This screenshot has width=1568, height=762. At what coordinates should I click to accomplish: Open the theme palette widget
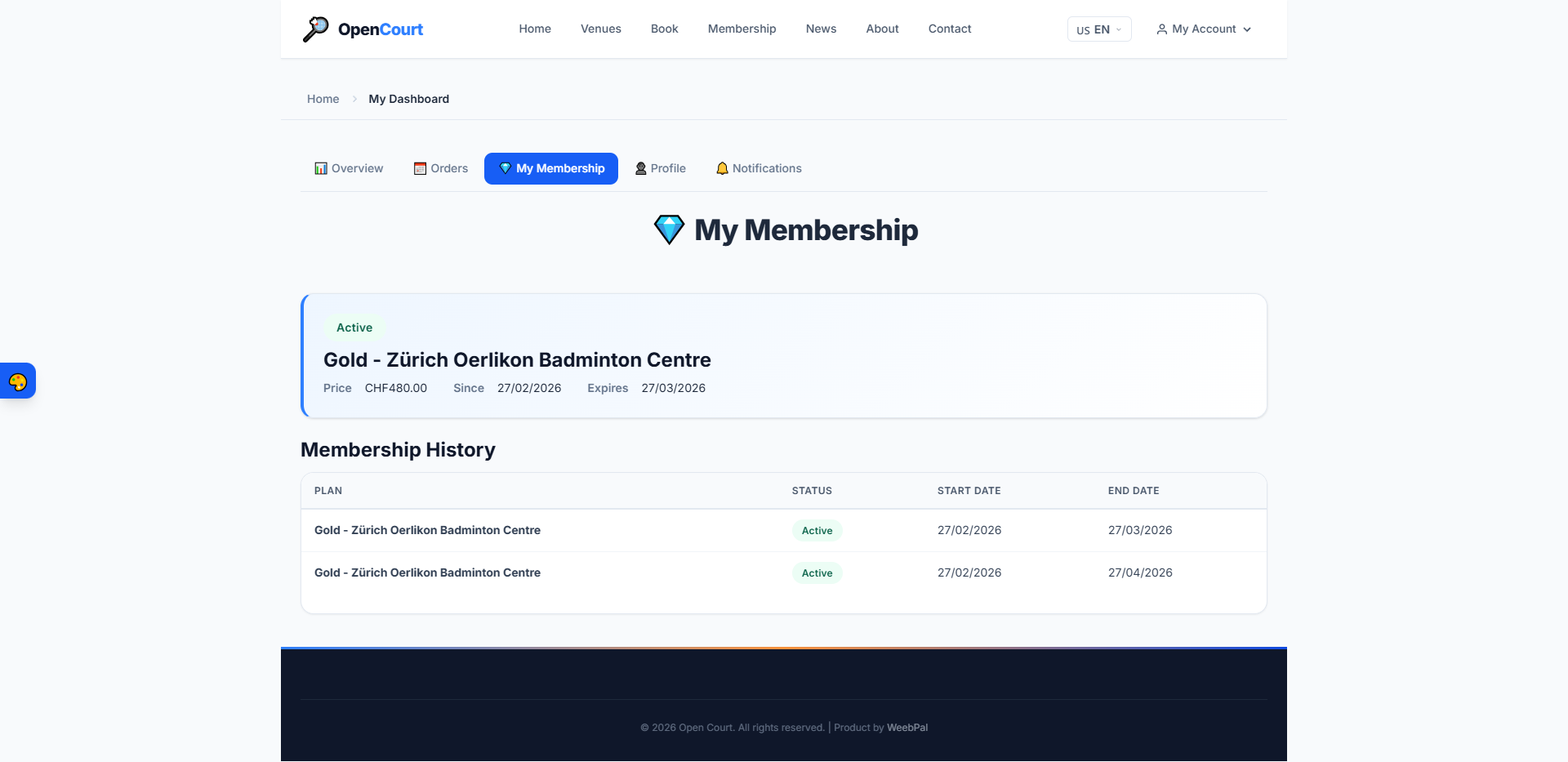[18, 381]
